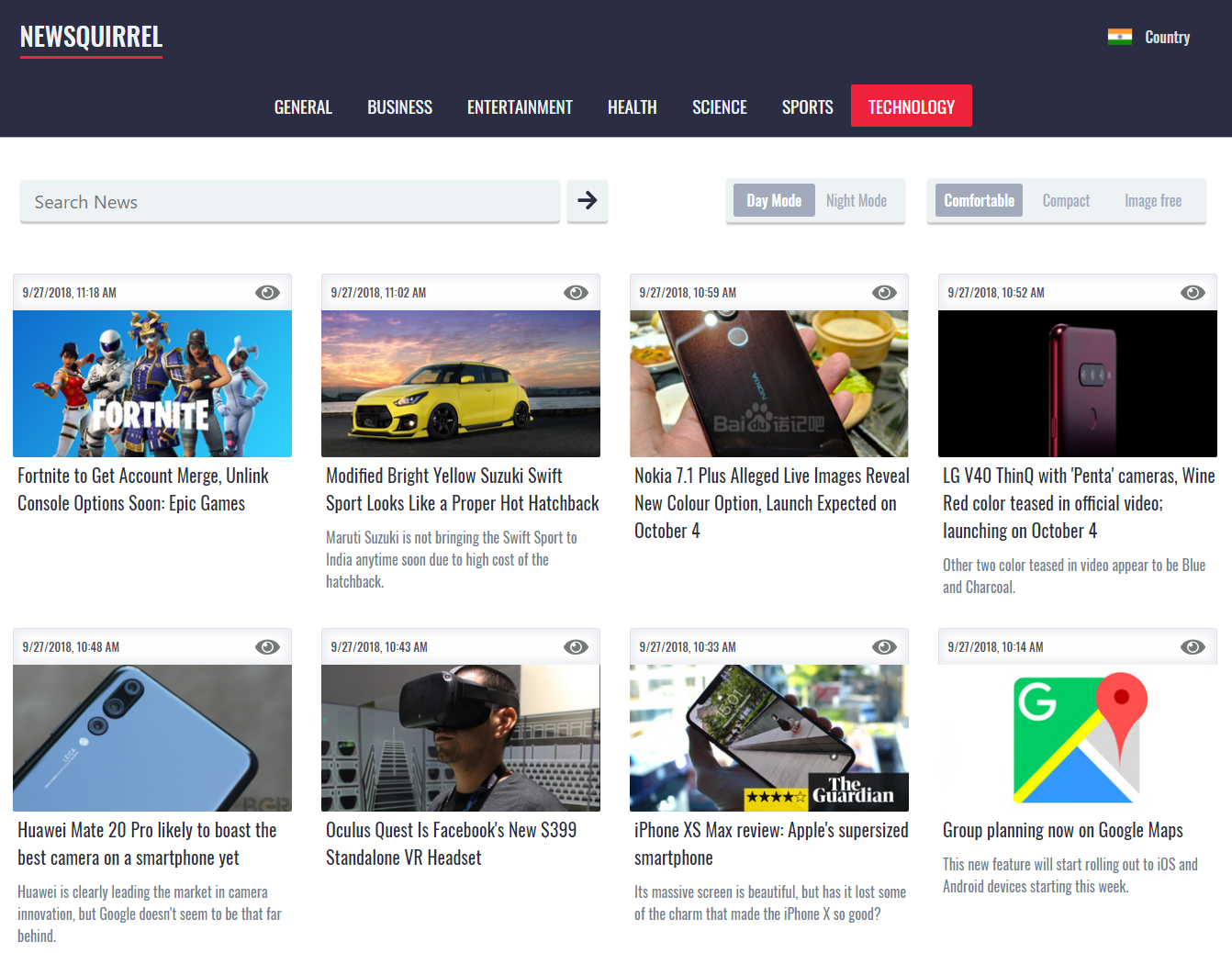
Task: Click the 10:48 AM timestamp
Action: [x=71, y=647]
